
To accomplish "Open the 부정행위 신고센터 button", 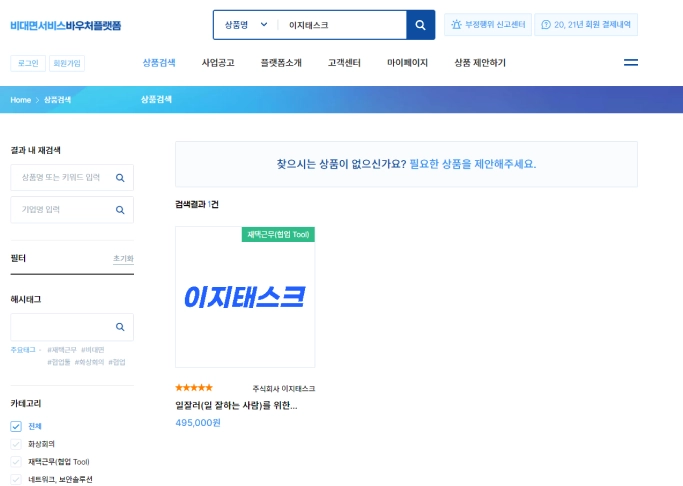I will tap(488, 24).
